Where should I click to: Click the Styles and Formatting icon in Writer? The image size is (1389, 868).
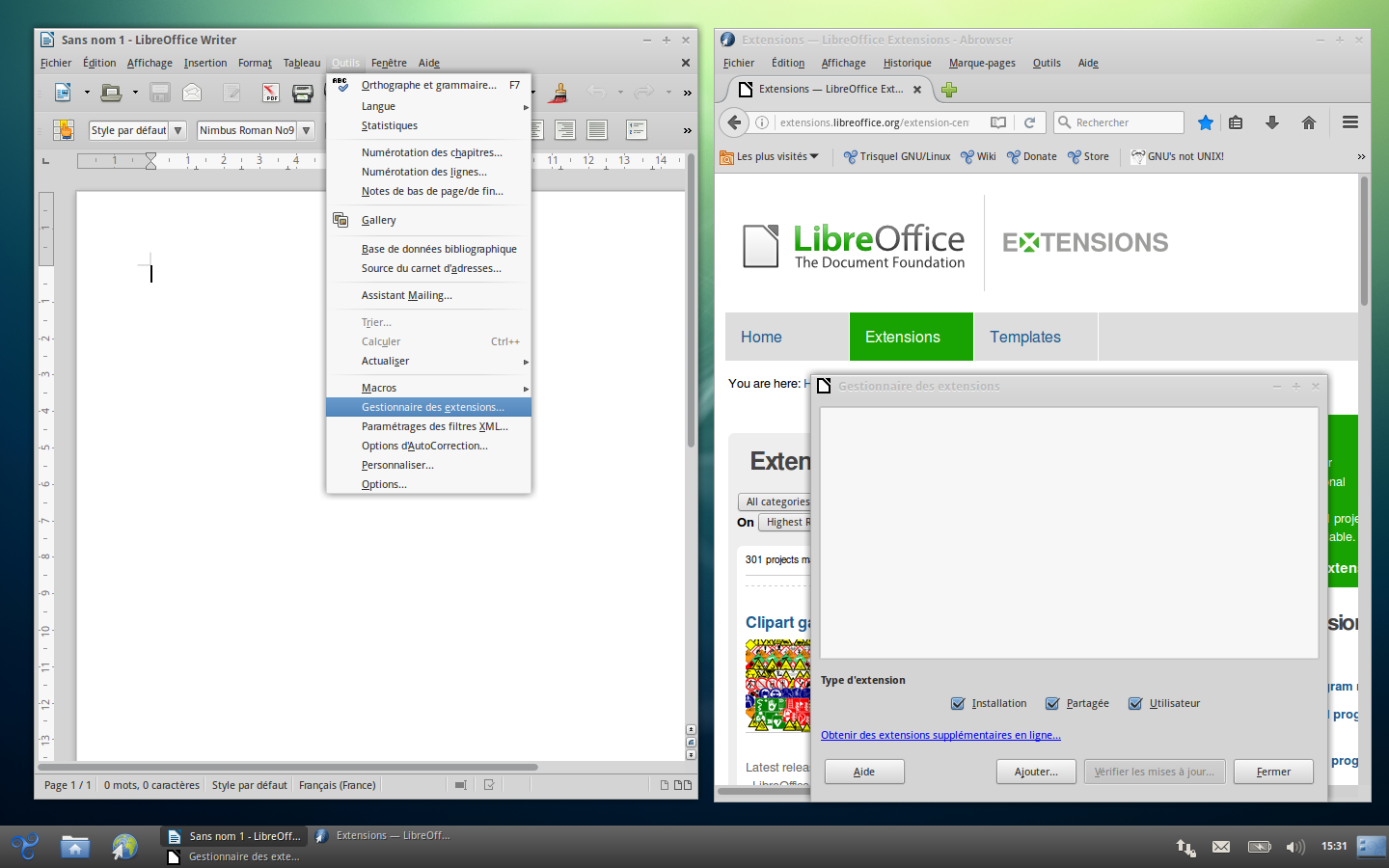pyautogui.click(x=63, y=130)
